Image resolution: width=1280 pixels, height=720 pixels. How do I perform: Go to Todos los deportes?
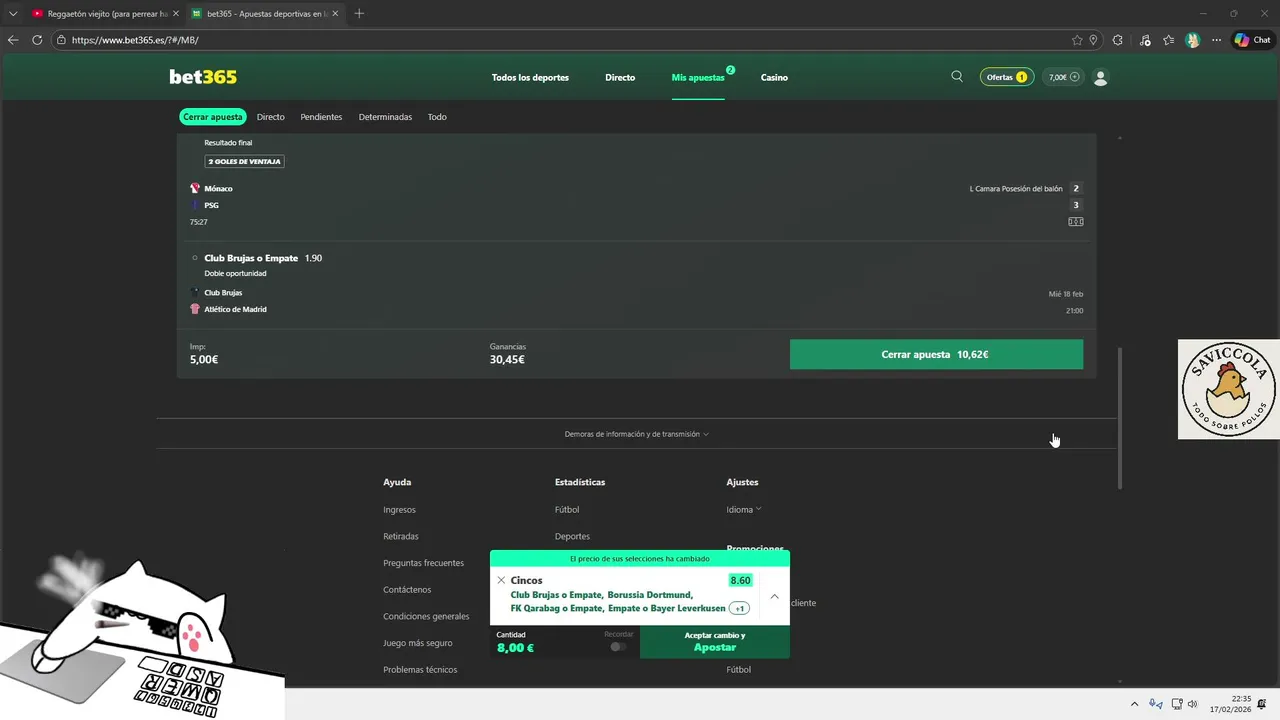click(x=530, y=77)
